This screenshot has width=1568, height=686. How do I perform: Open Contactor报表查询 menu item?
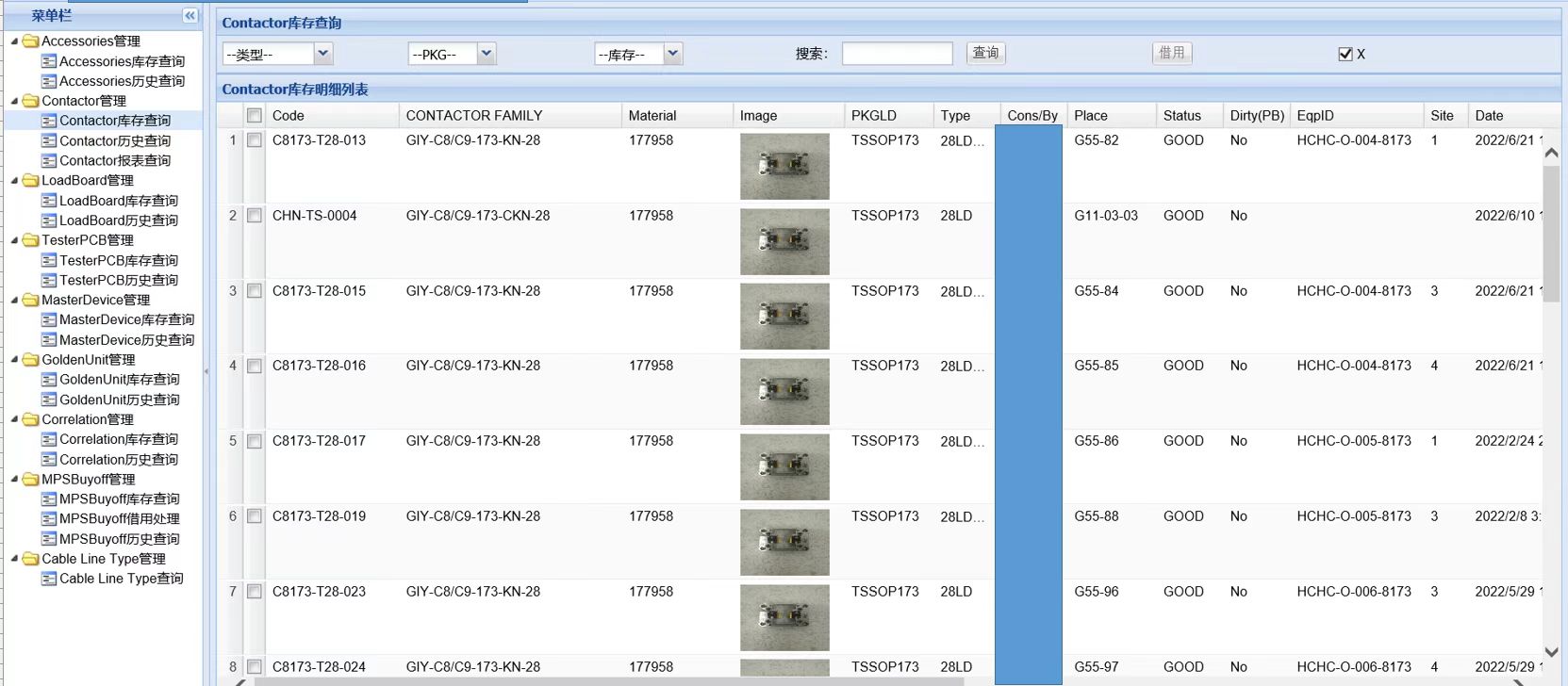[114, 161]
